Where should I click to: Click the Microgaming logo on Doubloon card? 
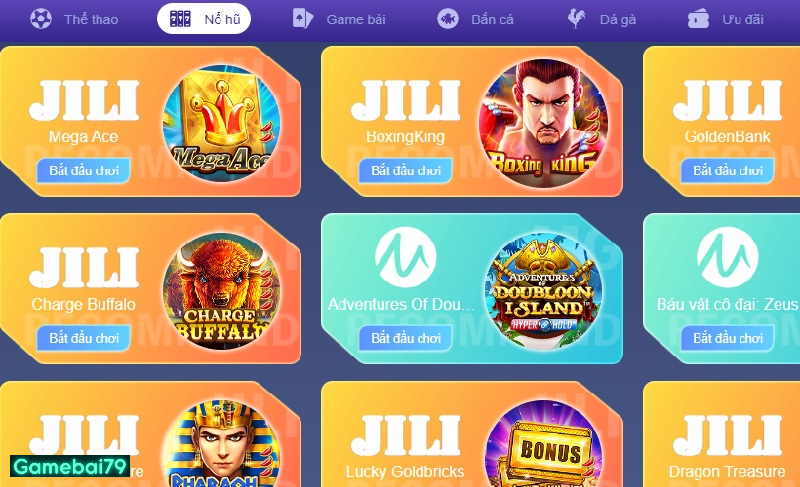[406, 257]
